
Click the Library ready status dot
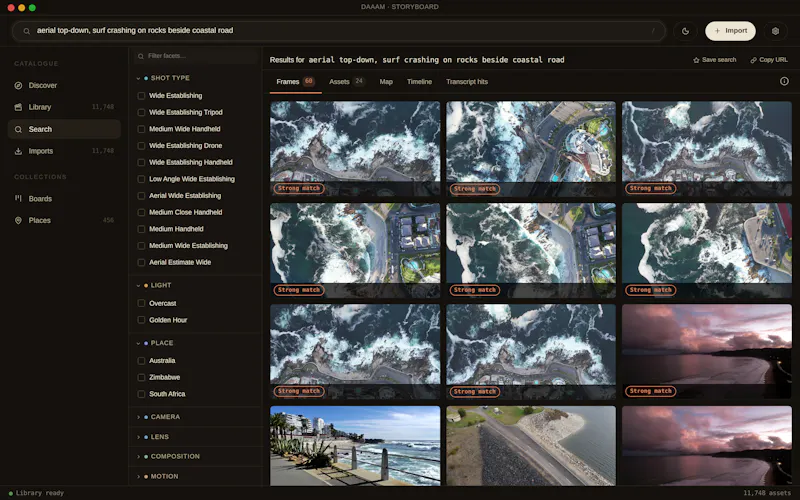(x=11, y=493)
